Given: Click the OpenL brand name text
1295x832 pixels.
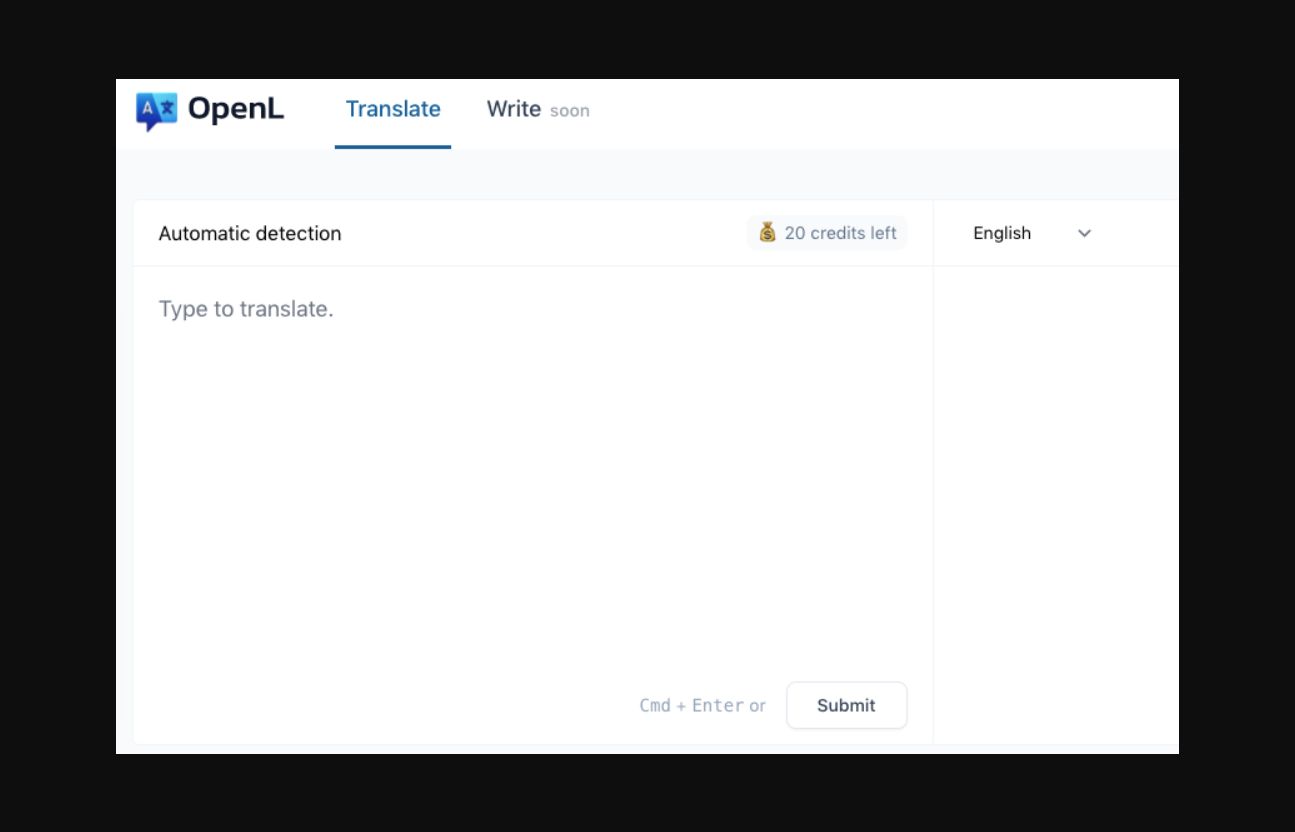Looking at the screenshot, I should (x=236, y=109).
